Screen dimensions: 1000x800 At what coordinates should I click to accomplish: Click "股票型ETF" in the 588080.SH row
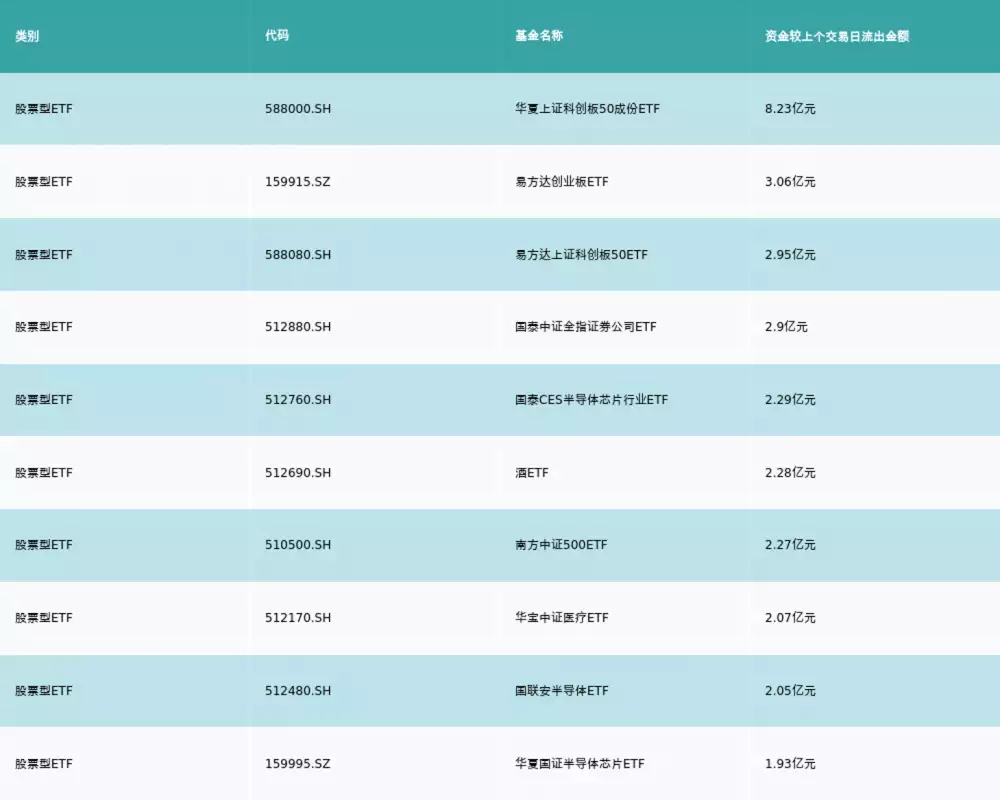[44, 255]
